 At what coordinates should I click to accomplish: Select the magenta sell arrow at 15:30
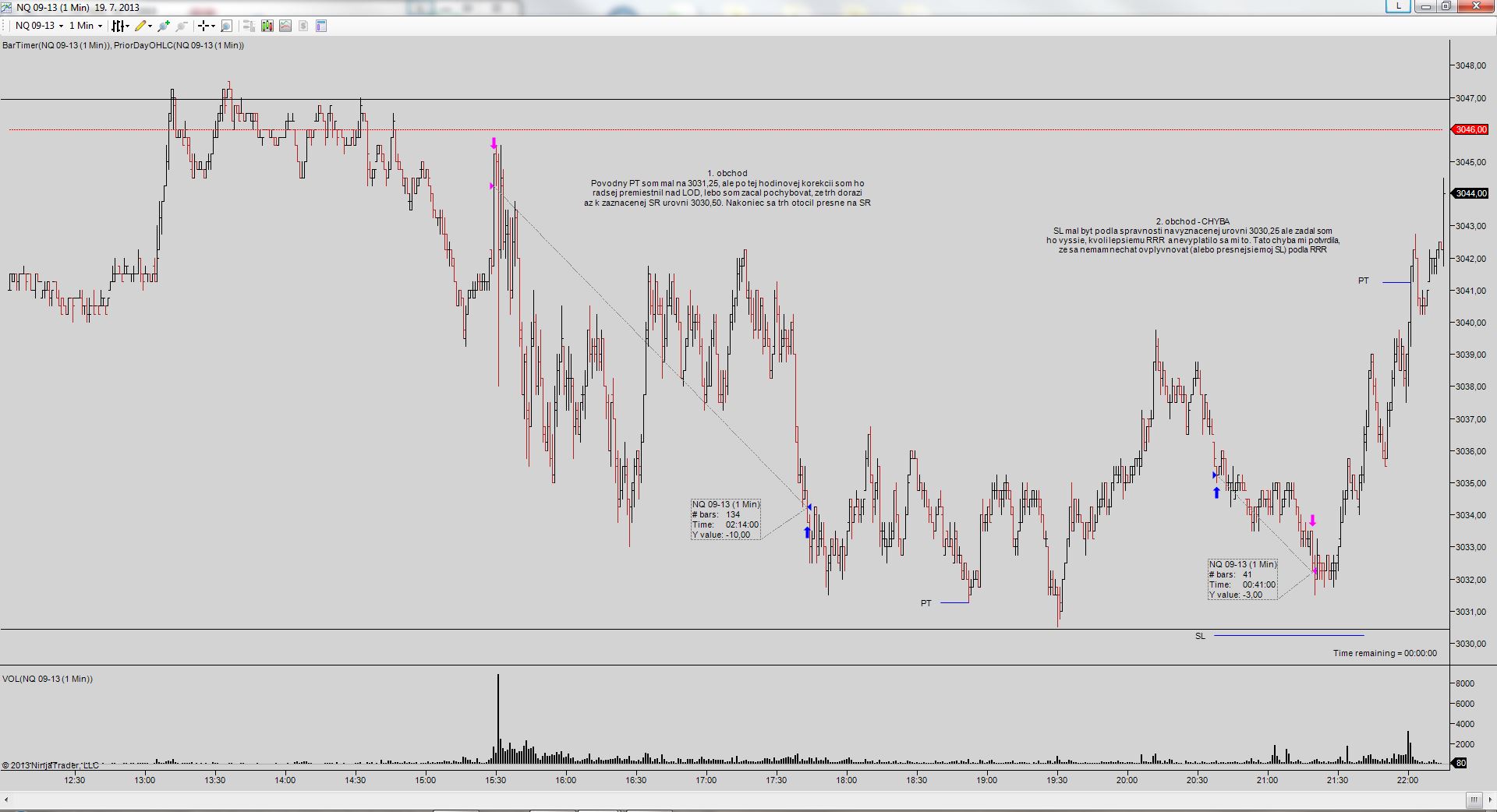tap(494, 143)
